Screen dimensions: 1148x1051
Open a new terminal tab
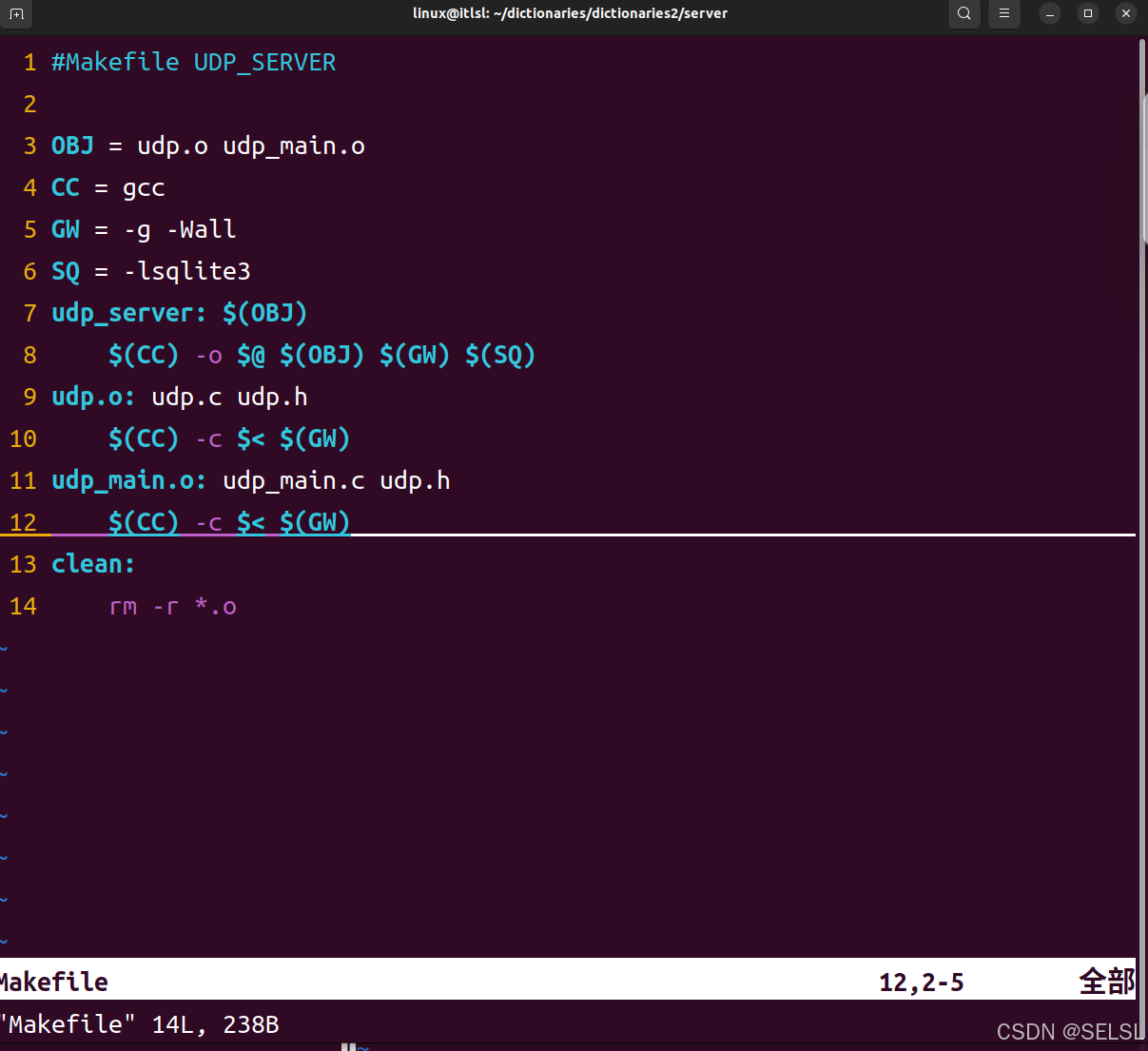pos(17,13)
